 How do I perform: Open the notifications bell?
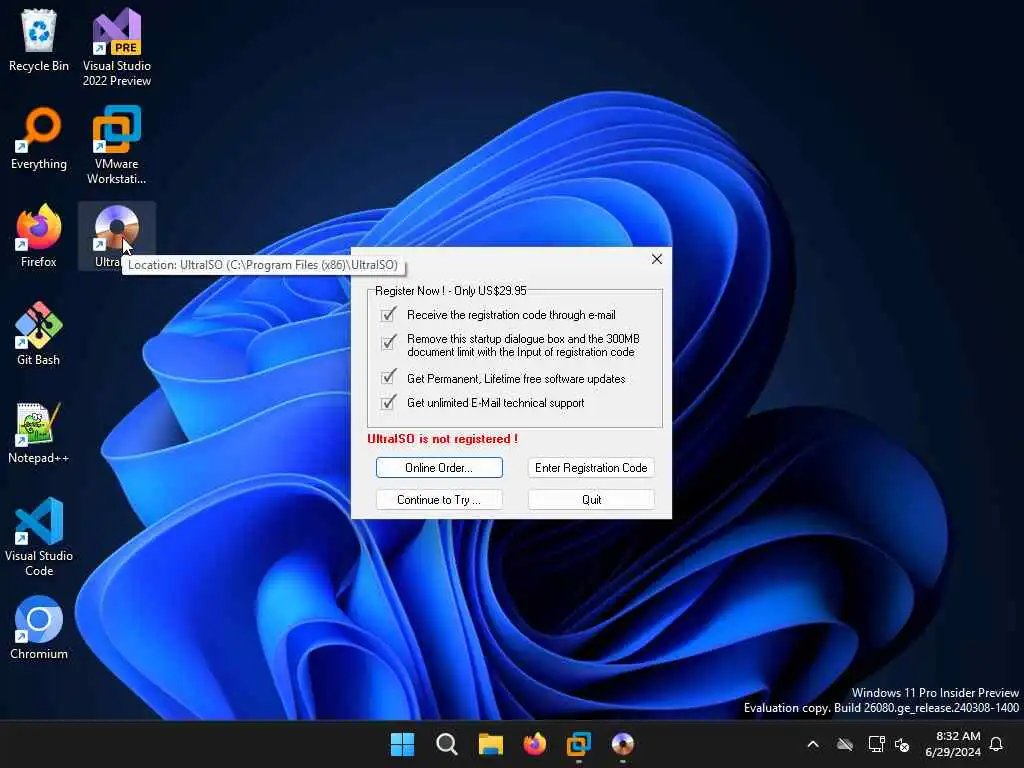tap(996, 744)
